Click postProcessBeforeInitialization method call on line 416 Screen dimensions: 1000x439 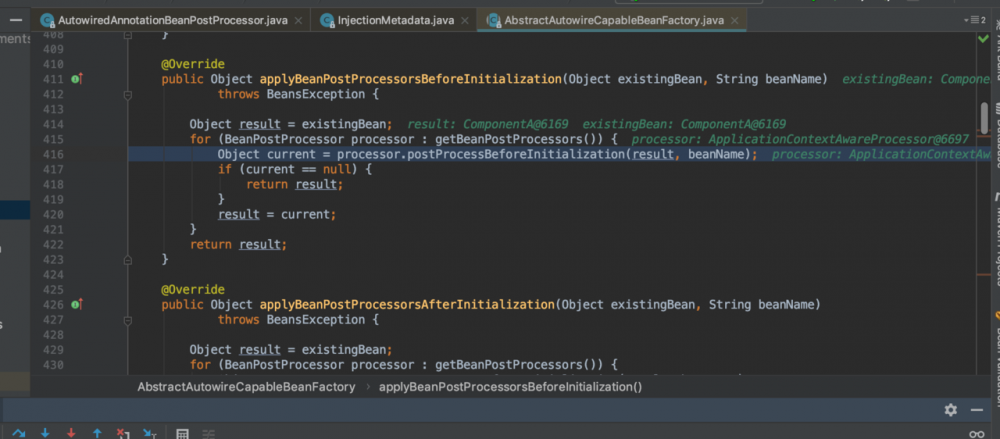518,154
